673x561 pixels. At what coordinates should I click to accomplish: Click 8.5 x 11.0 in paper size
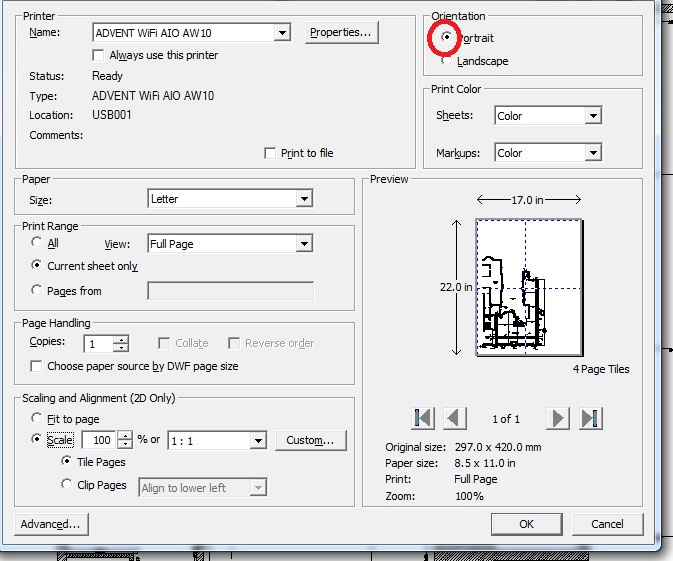click(485, 463)
